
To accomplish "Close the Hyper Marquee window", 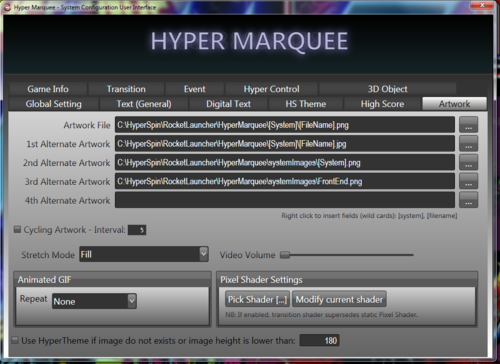I will click(482, 5).
